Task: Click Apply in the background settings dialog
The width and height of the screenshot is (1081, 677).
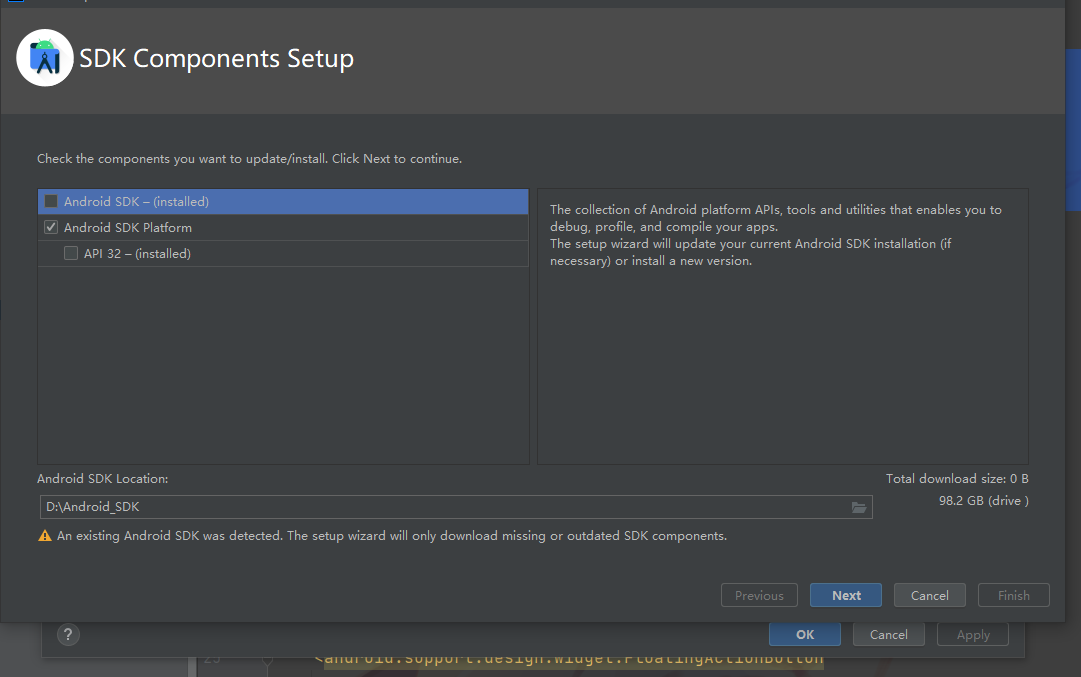Action: (x=973, y=634)
